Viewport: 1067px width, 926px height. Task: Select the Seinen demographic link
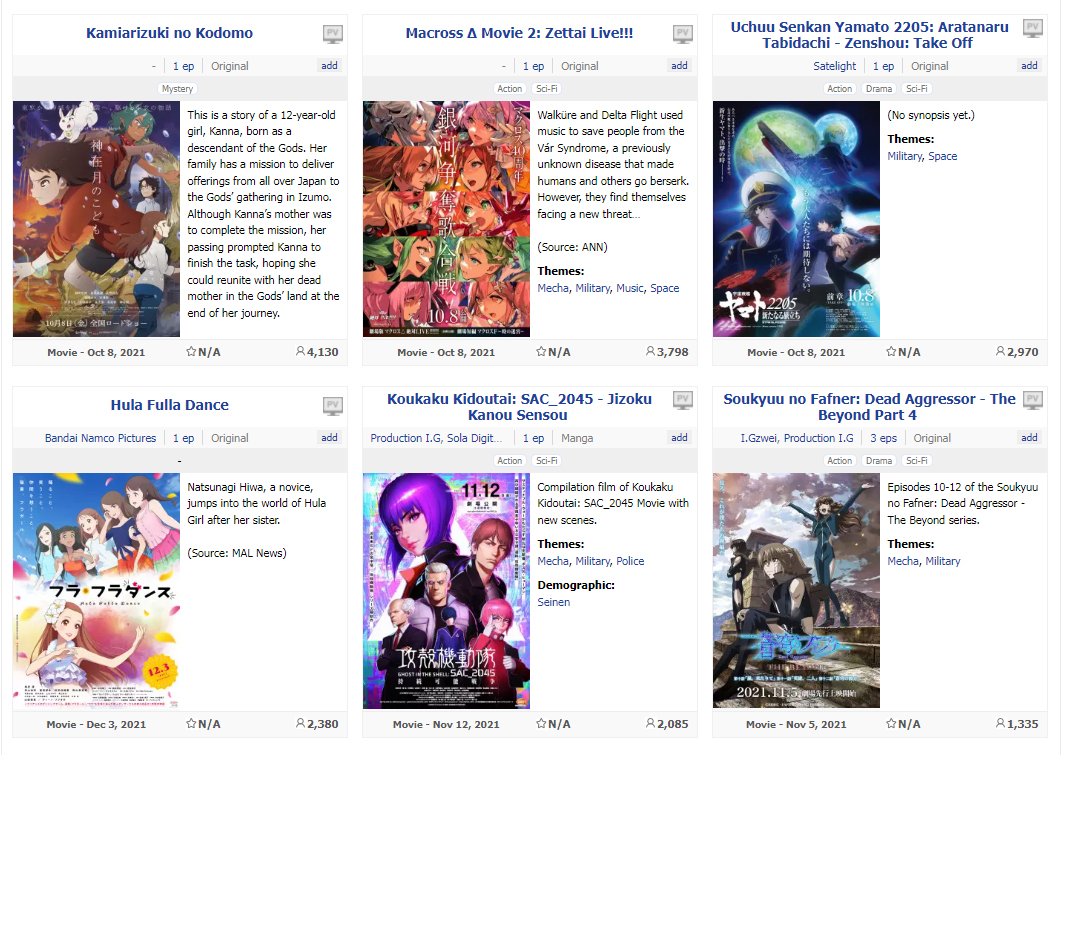coord(554,602)
